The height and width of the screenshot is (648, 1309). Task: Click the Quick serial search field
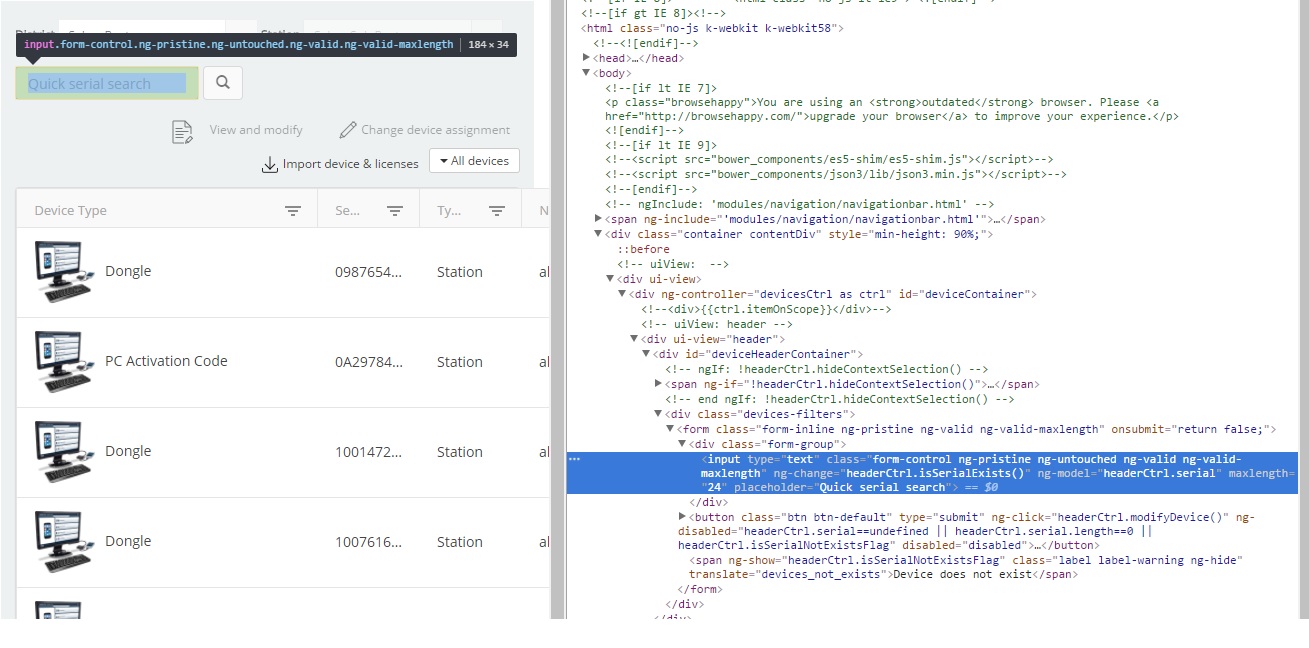point(107,83)
